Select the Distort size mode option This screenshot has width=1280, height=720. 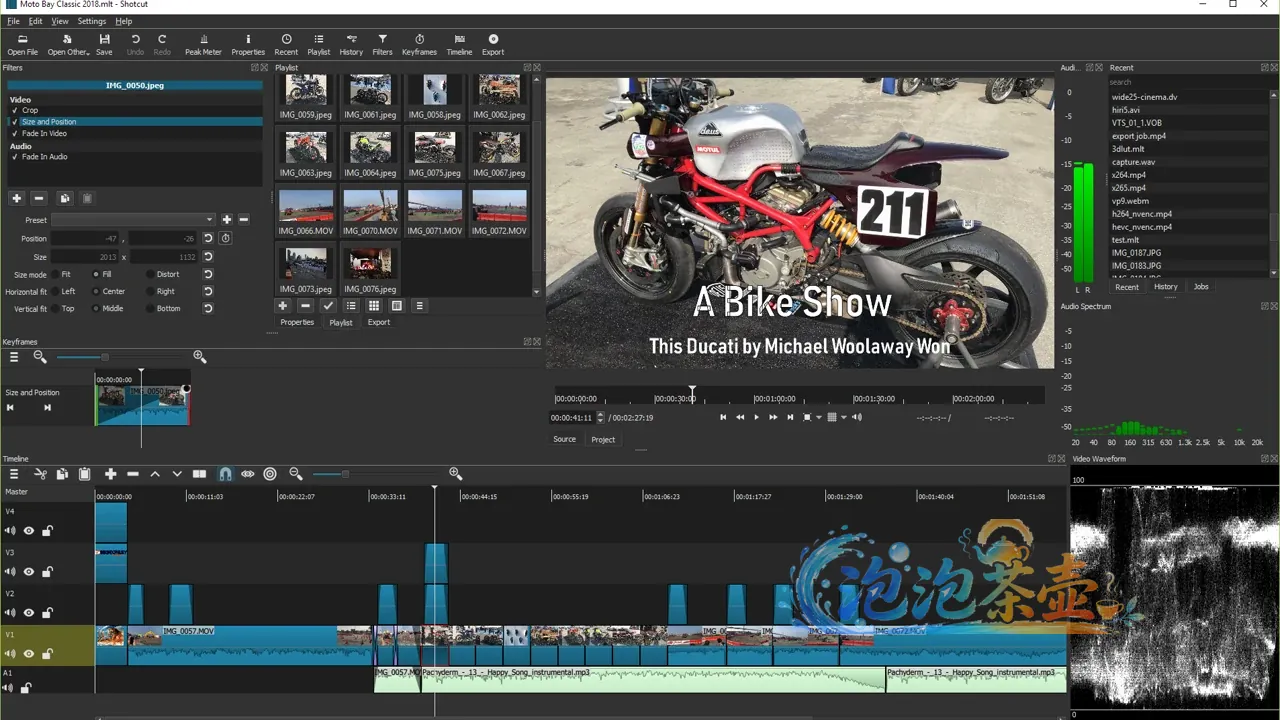150,274
